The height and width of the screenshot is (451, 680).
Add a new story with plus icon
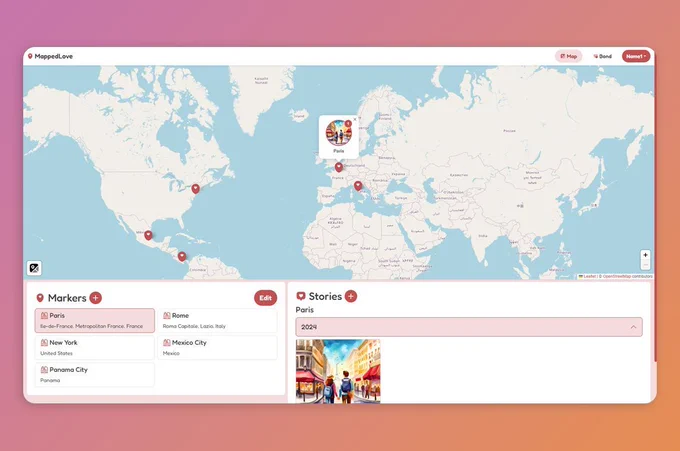(351, 296)
